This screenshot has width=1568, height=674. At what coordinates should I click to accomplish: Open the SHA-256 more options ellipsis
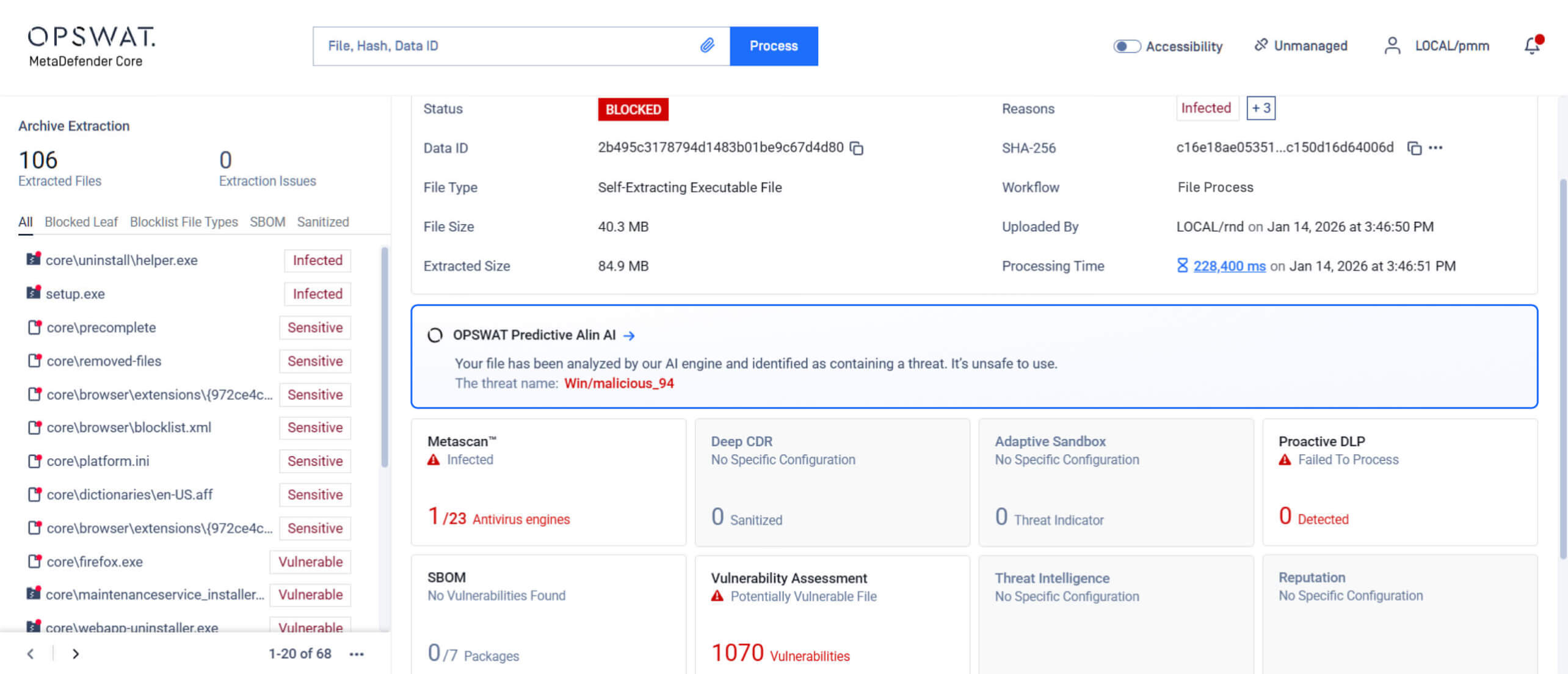coord(1436,148)
